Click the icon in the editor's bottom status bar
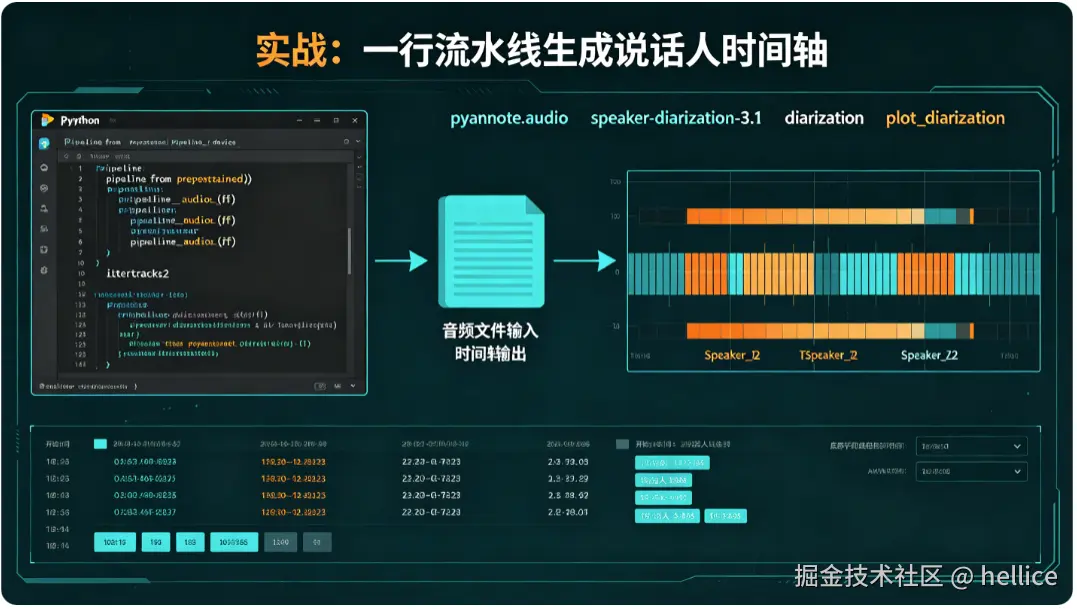 (x=320, y=387)
